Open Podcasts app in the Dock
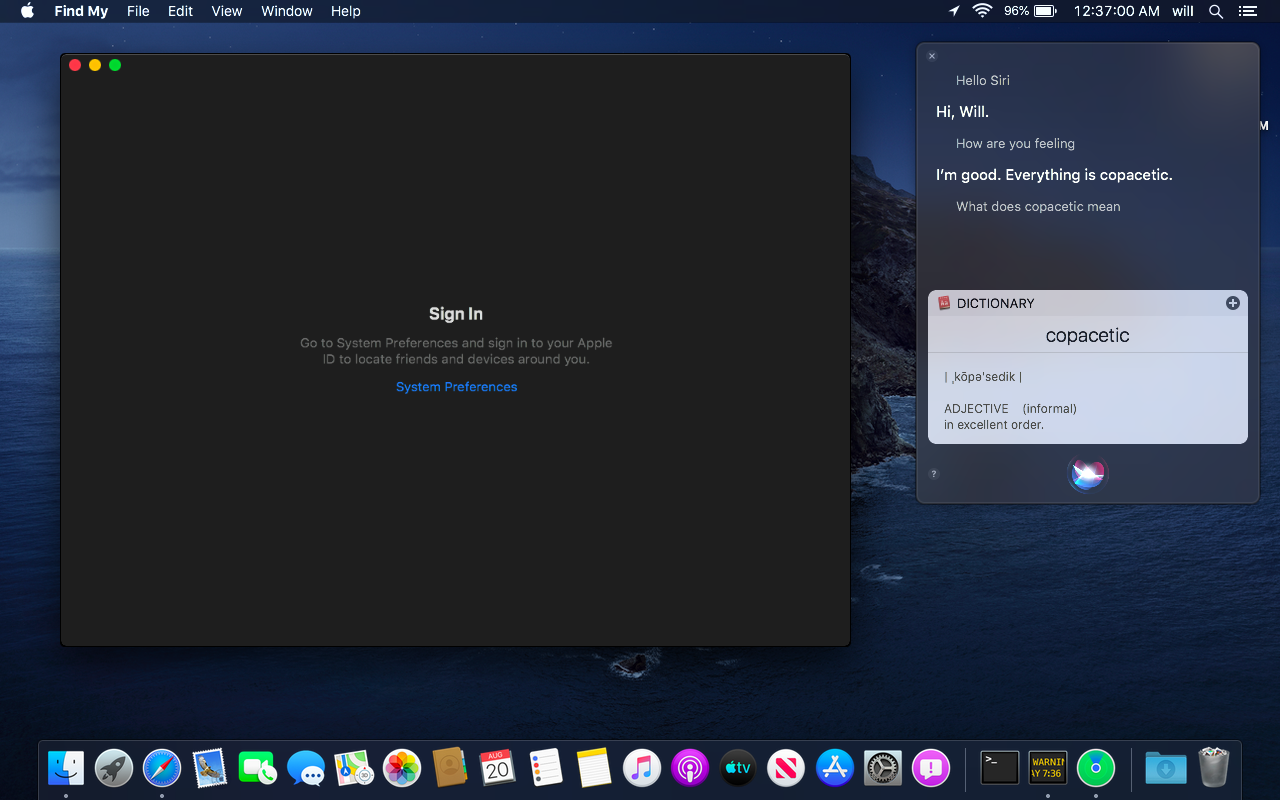The height and width of the screenshot is (800, 1280). [690, 768]
